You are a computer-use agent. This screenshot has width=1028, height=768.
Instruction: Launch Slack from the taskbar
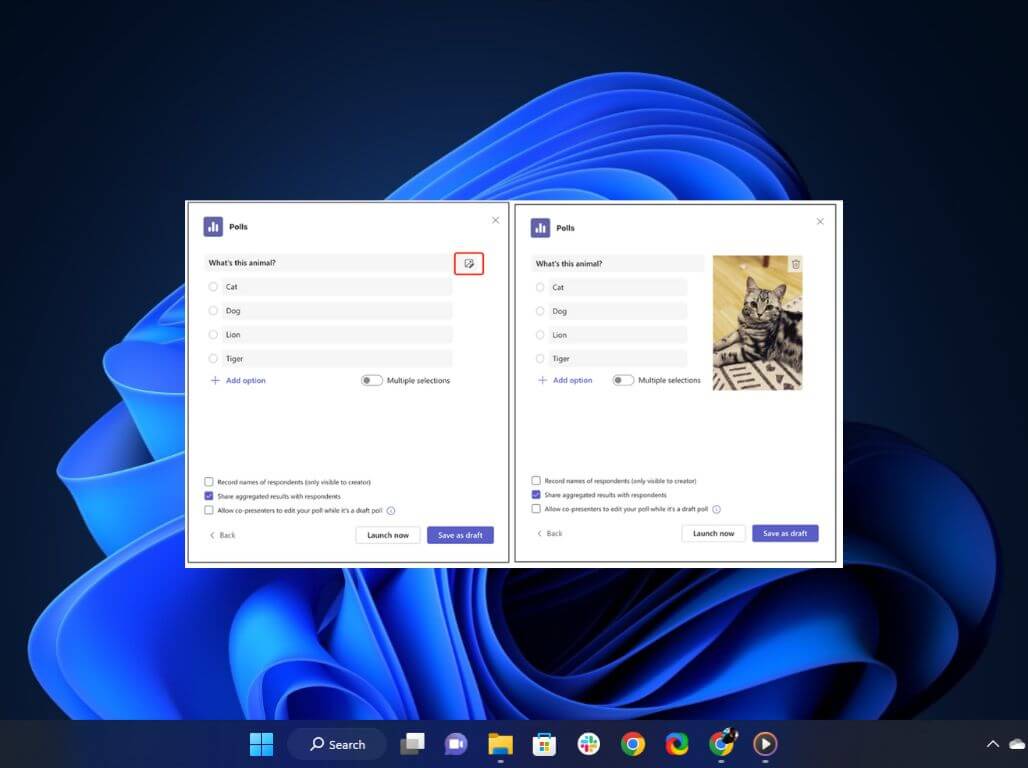(588, 744)
